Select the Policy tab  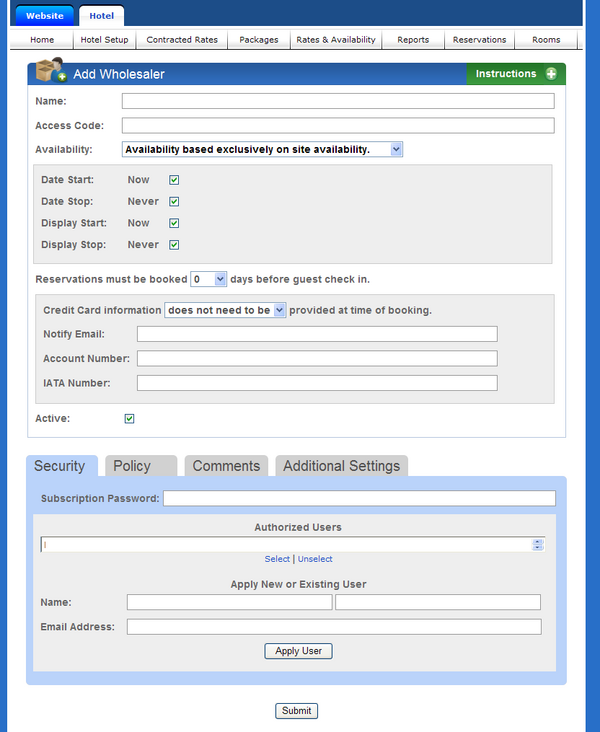[141, 466]
